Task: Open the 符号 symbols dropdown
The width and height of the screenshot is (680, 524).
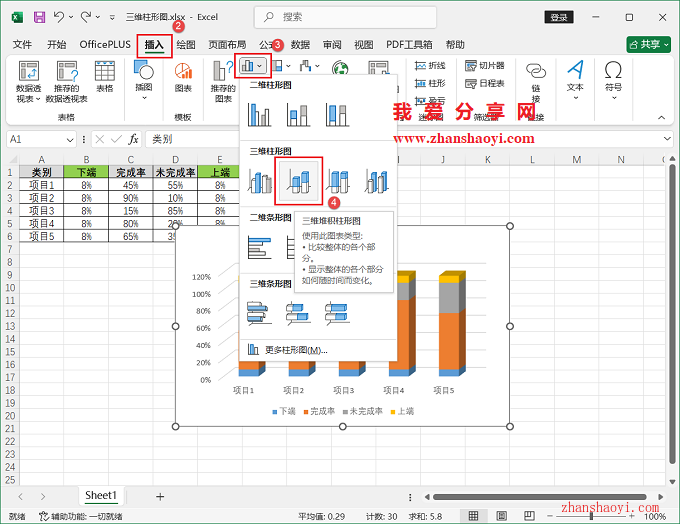Action: coord(613,80)
